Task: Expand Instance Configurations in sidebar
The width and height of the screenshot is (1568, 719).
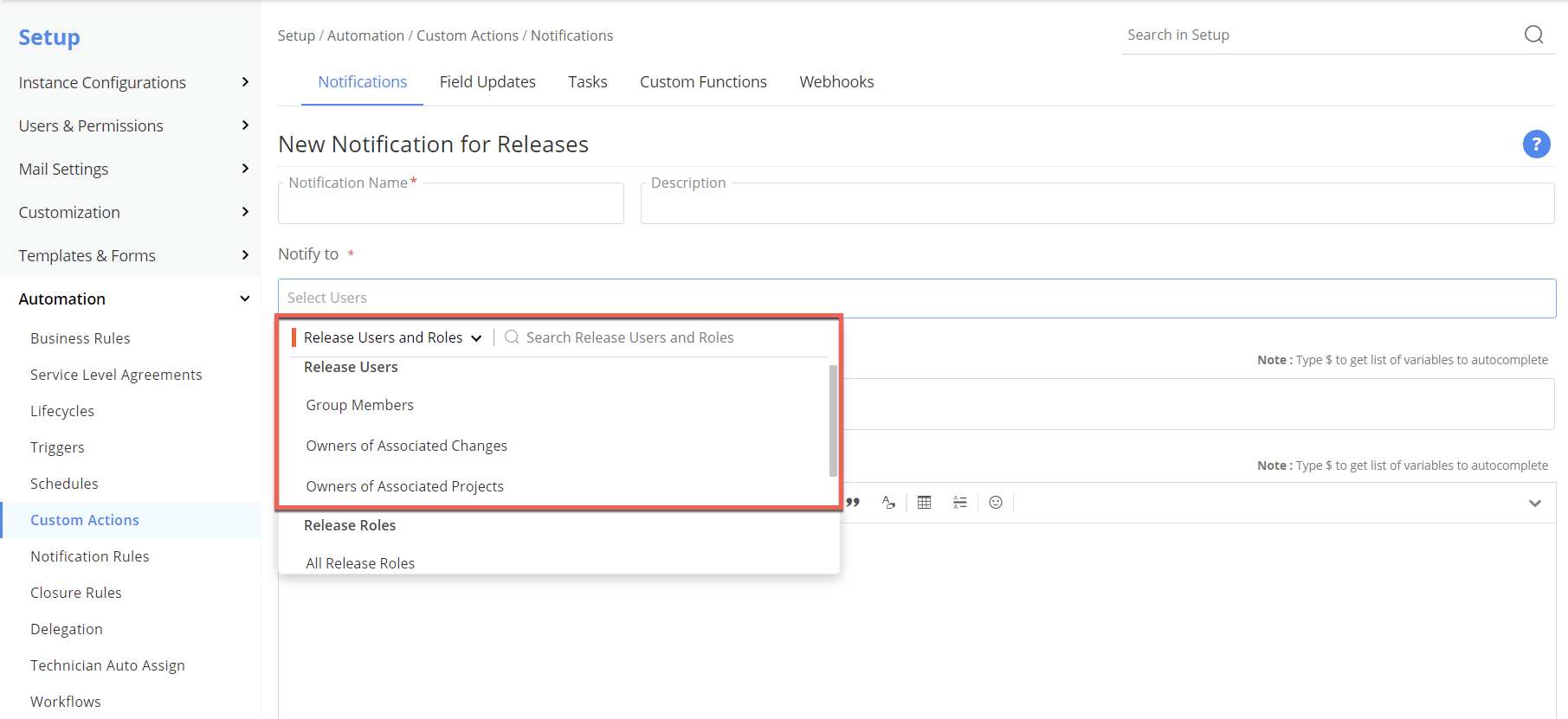Action: pyautogui.click(x=245, y=82)
